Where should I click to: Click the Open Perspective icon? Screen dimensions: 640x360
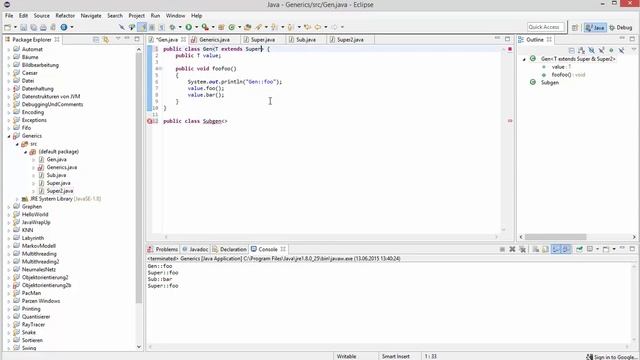click(575, 27)
